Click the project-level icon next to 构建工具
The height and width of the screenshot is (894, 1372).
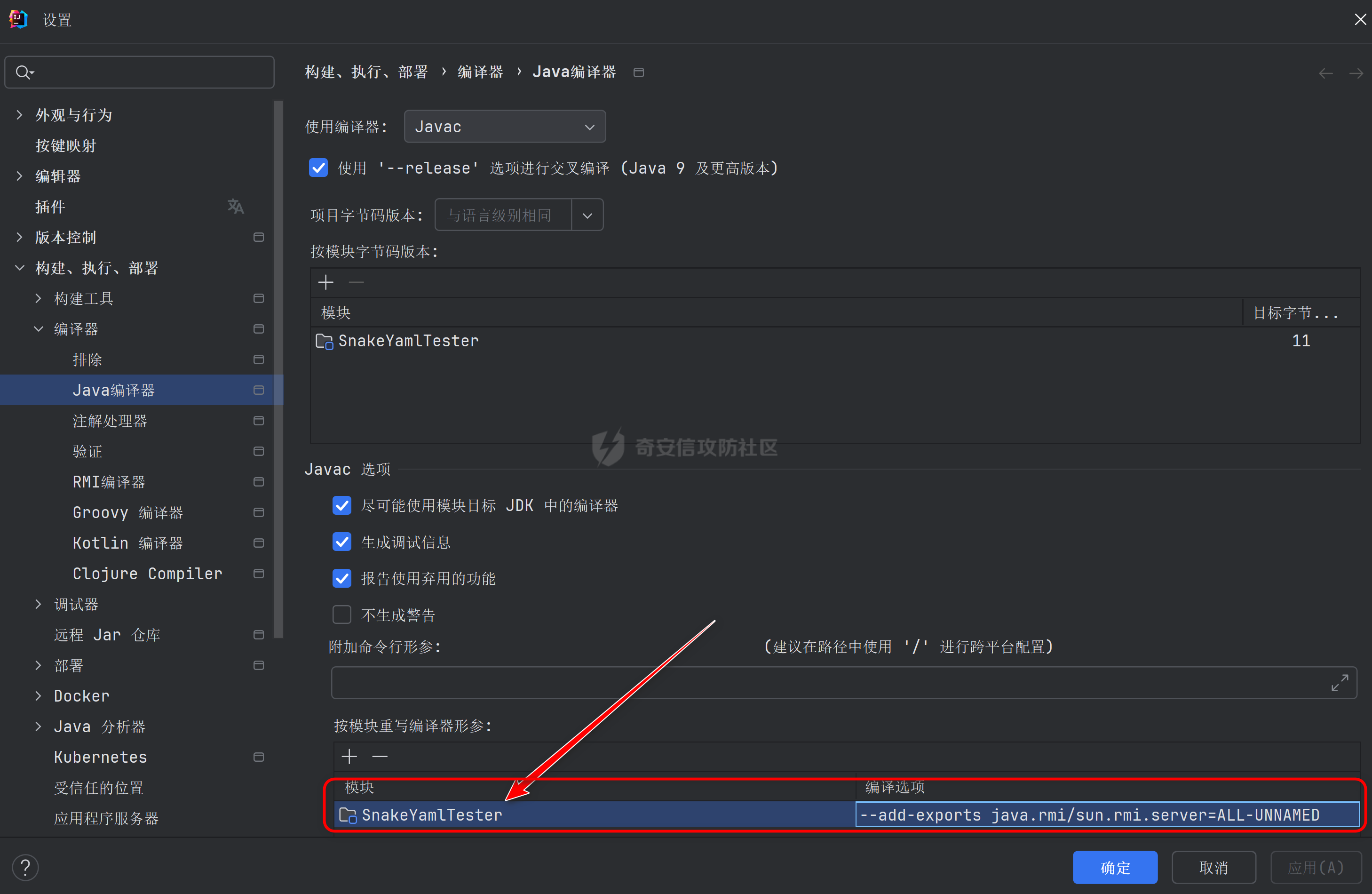(x=259, y=298)
